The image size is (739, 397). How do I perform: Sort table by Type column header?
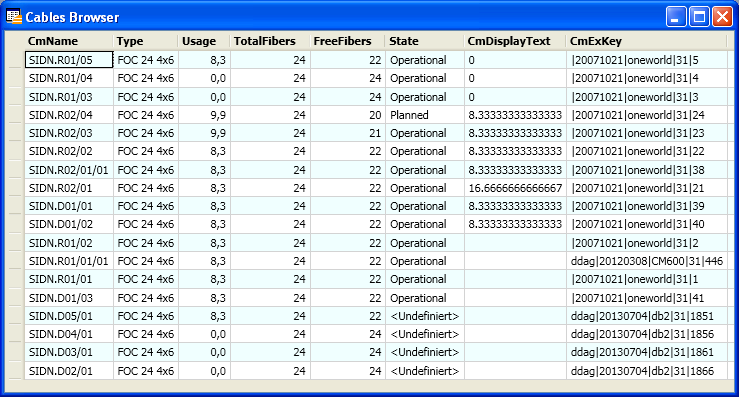[146, 41]
